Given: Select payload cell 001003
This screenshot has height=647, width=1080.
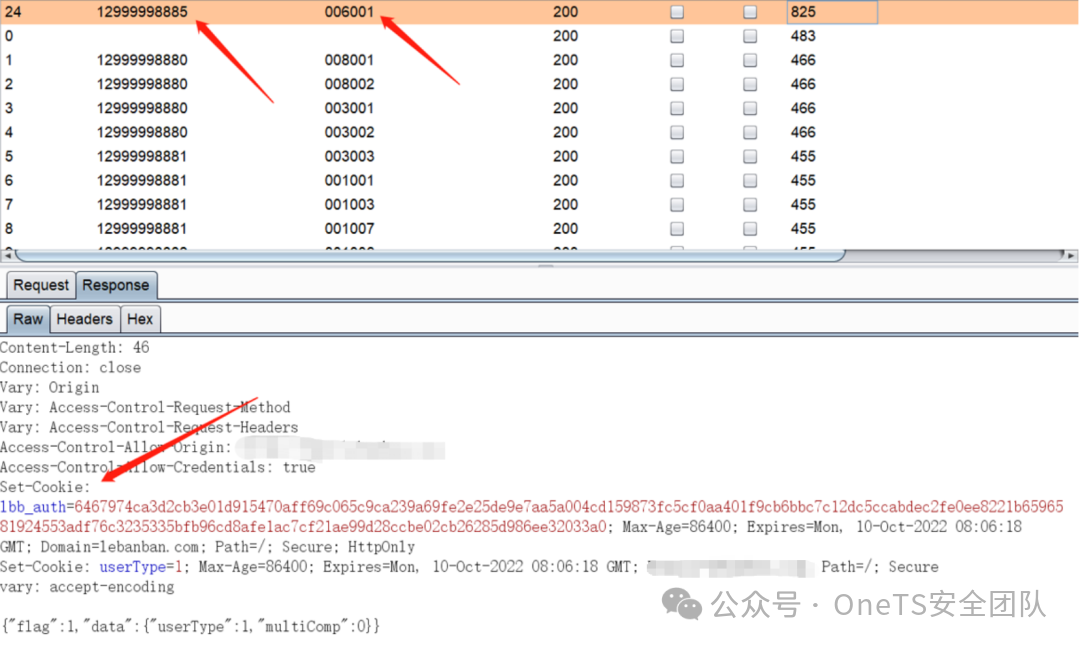Looking at the screenshot, I should click(349, 205).
